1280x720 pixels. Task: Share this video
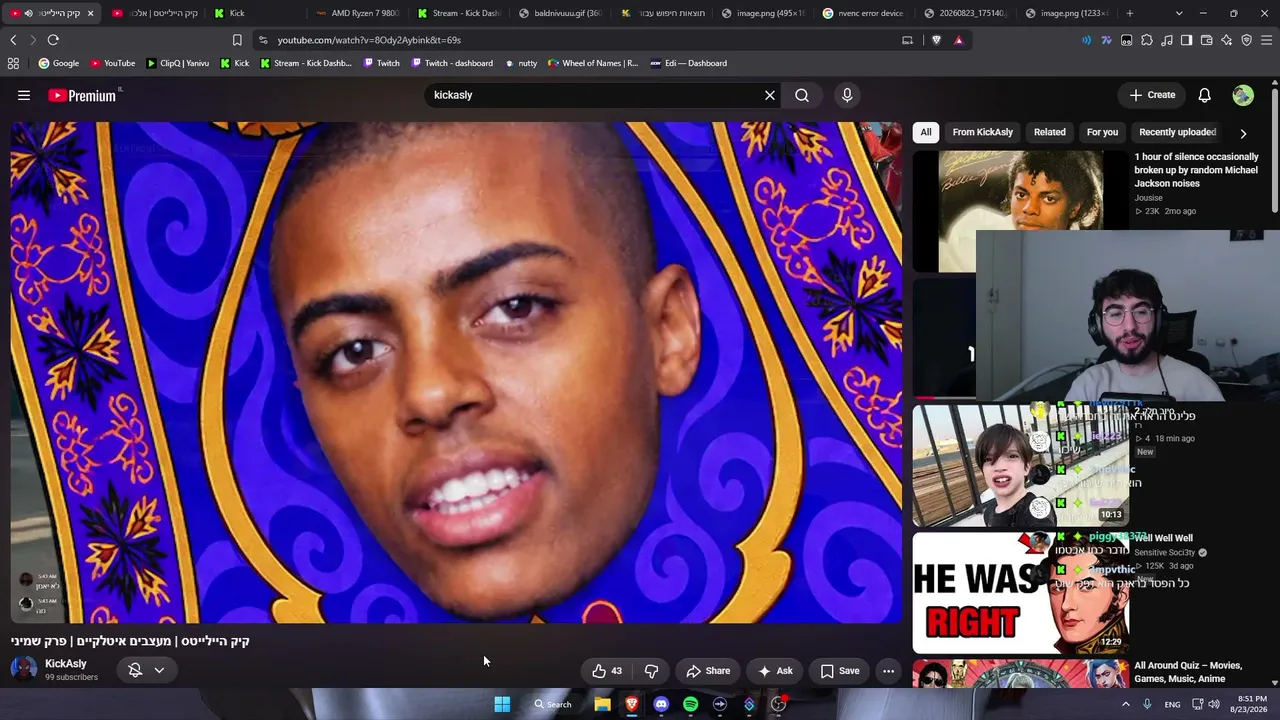(708, 671)
